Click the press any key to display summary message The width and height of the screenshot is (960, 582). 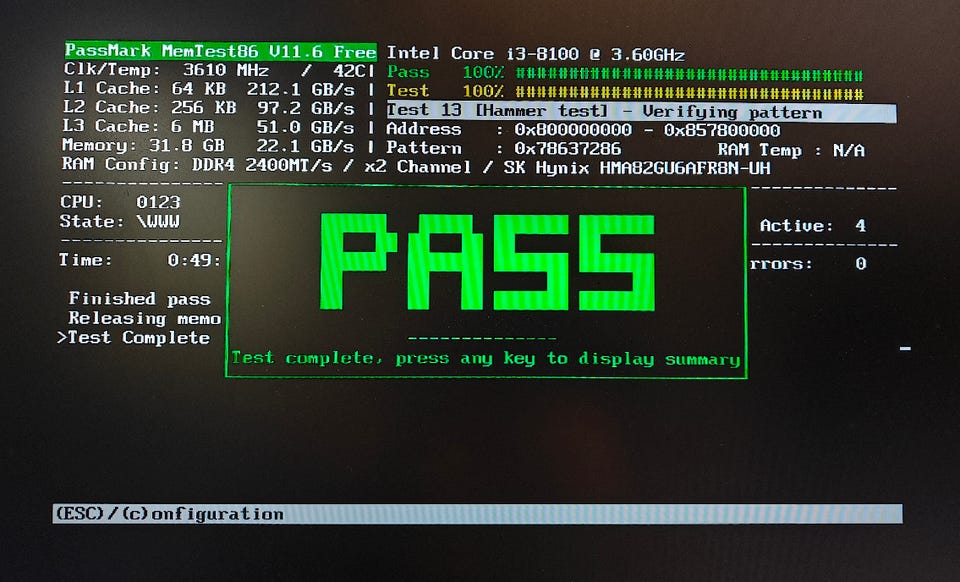486,359
